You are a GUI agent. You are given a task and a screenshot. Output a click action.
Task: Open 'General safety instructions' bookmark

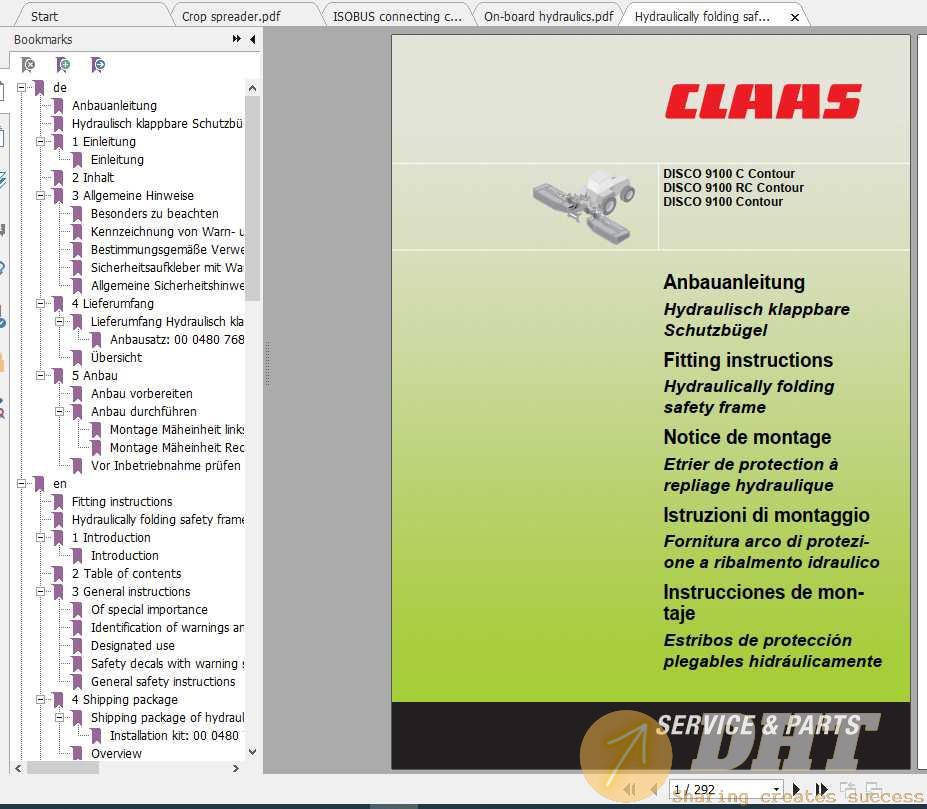point(163,682)
